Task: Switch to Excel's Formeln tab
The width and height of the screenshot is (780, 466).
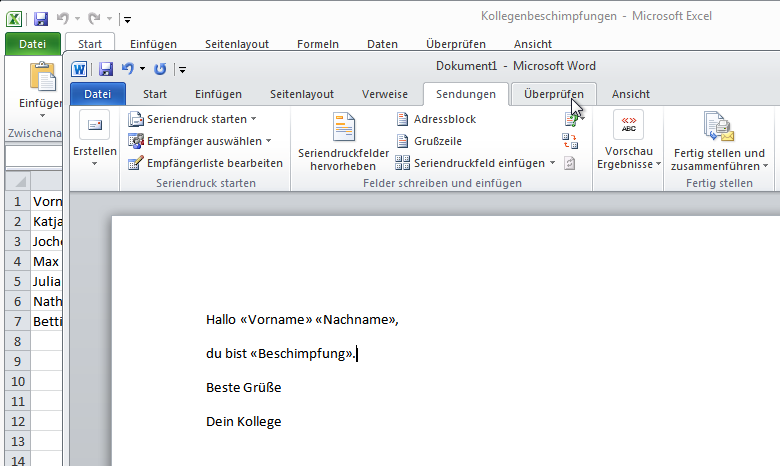Action: coord(318,44)
